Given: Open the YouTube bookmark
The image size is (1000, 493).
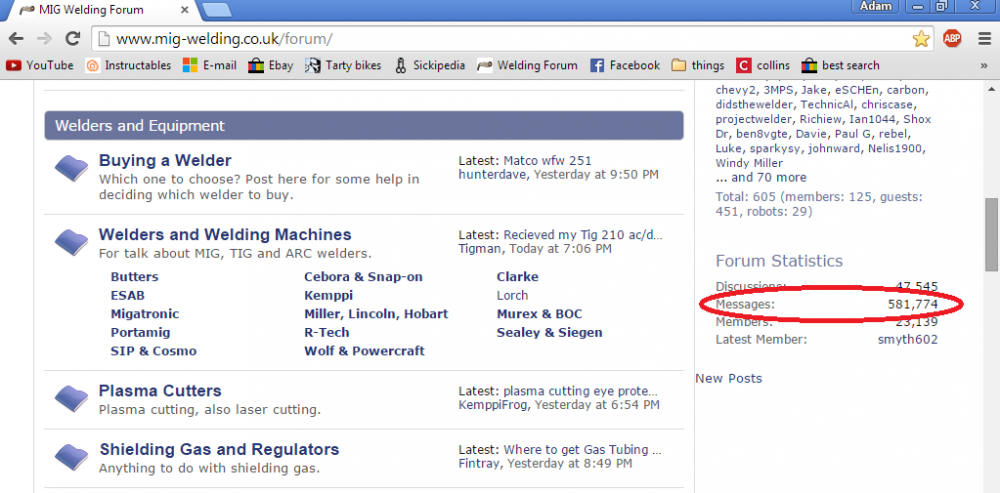Looking at the screenshot, I should click(x=40, y=65).
